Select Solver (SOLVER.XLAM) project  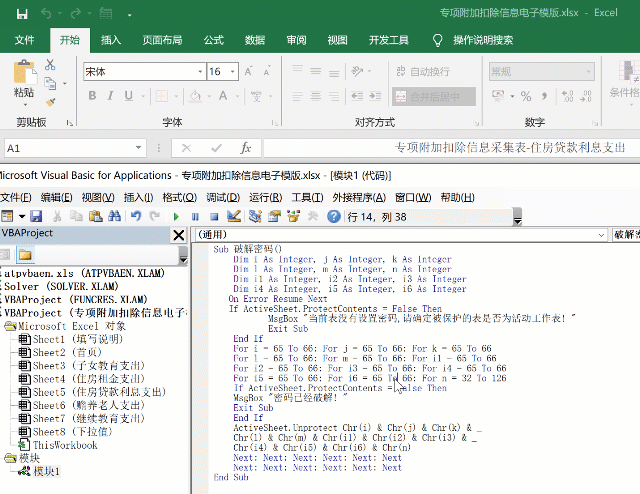point(61,286)
